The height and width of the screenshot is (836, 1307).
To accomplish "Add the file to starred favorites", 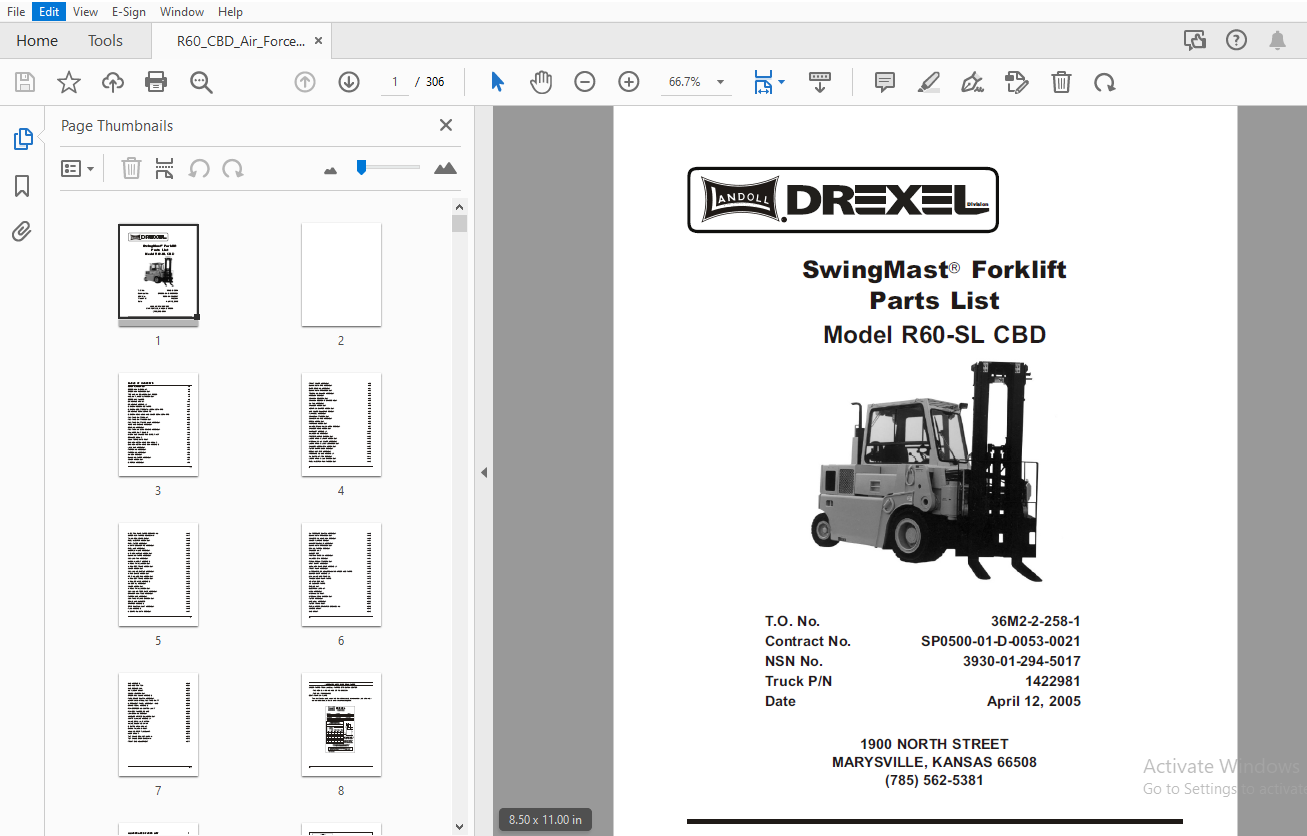I will (69, 82).
